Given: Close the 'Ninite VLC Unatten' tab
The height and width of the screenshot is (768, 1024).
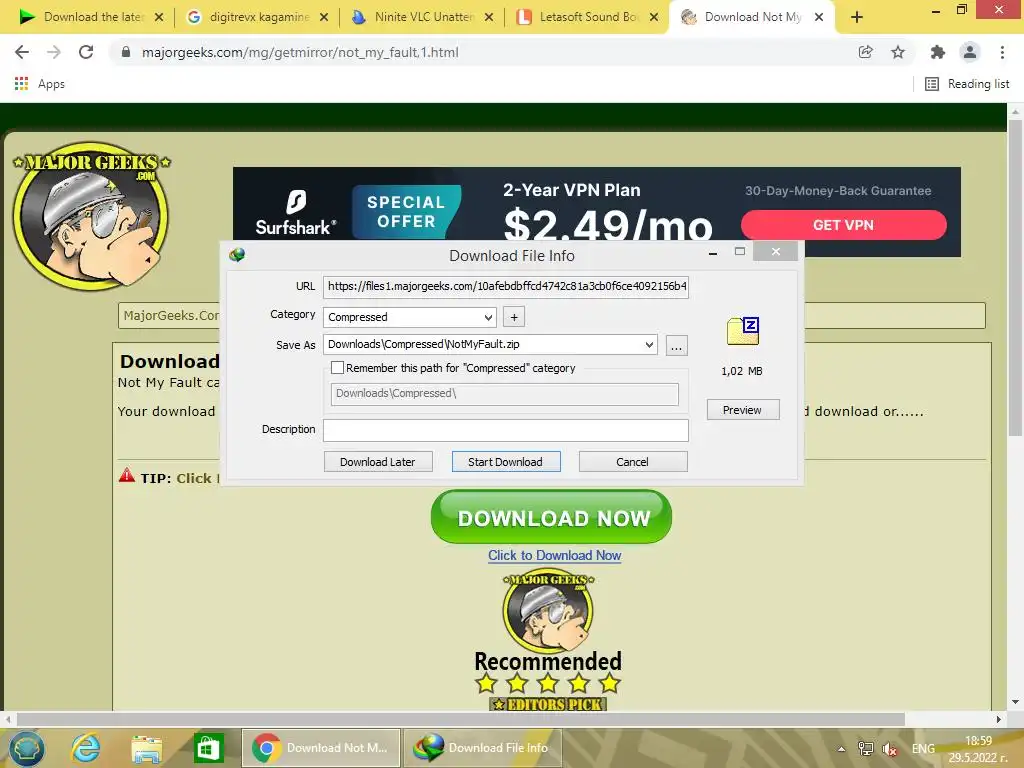Looking at the screenshot, I should click(x=488, y=18).
